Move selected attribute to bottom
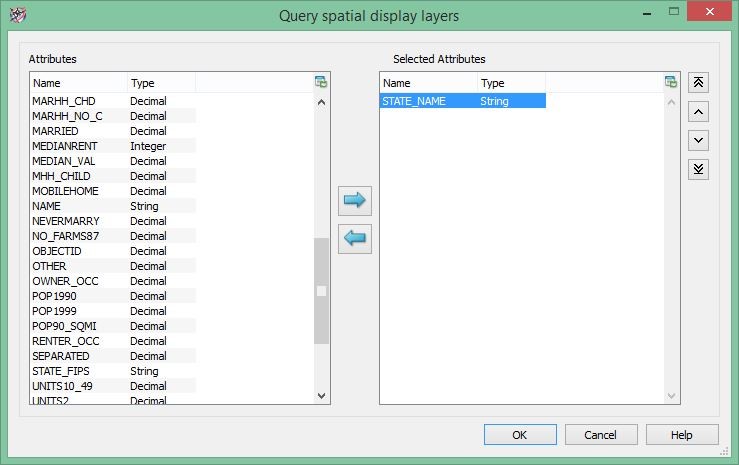Screen dimensions: 739x465 pyautogui.click(x=699, y=170)
